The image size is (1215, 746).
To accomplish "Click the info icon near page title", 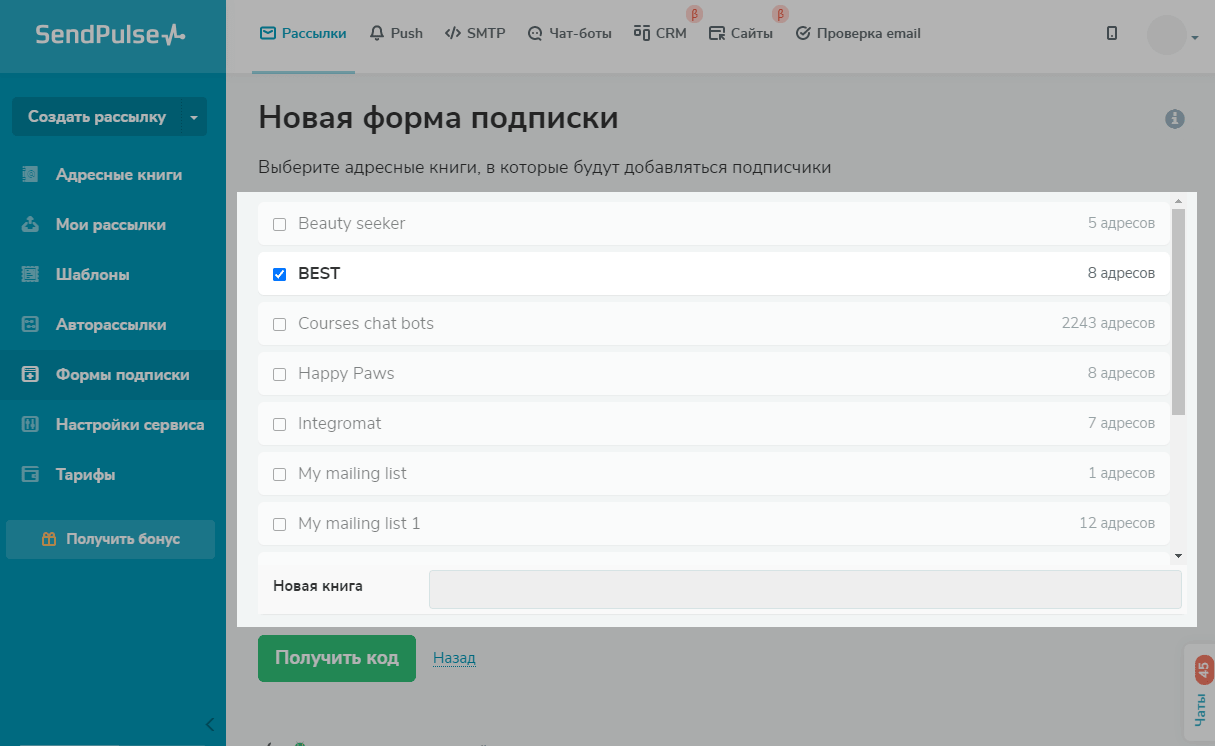I will [x=1175, y=119].
